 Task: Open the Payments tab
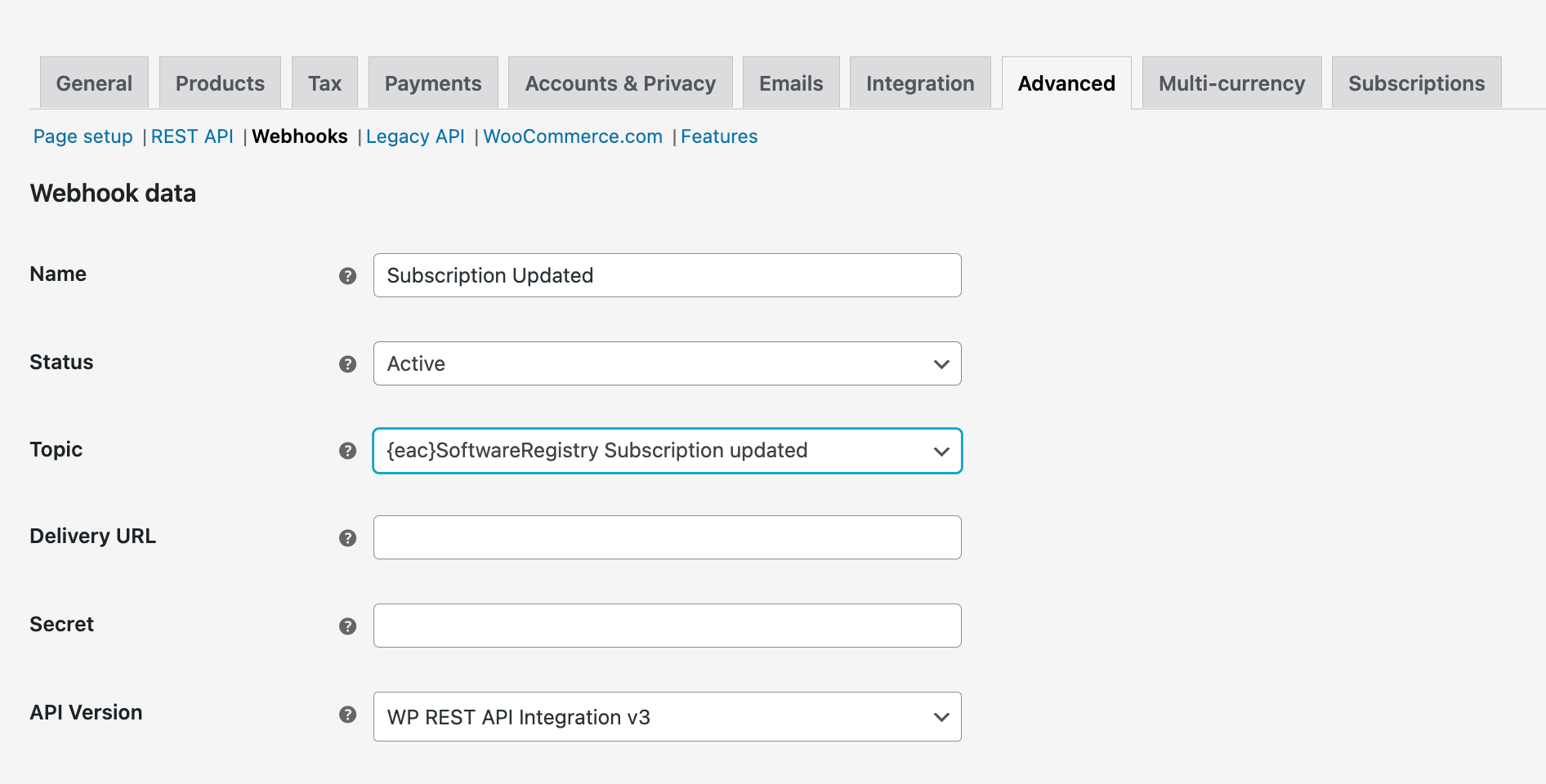point(433,82)
